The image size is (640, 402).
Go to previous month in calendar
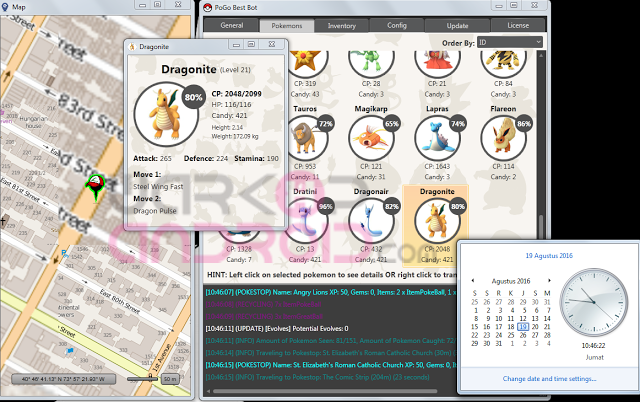(473, 280)
